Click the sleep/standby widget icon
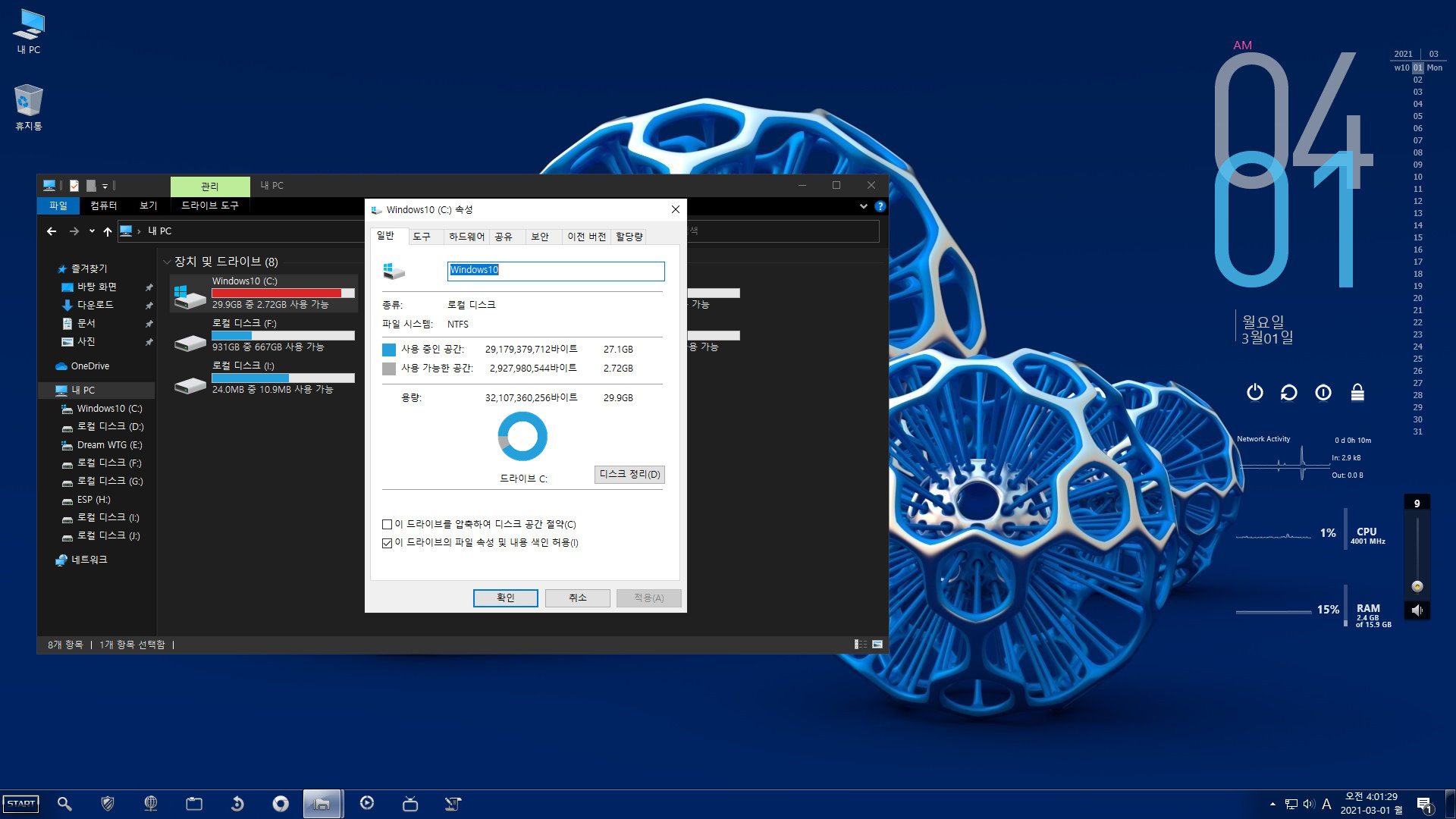Screen dimensions: 1456x819 point(1323,392)
